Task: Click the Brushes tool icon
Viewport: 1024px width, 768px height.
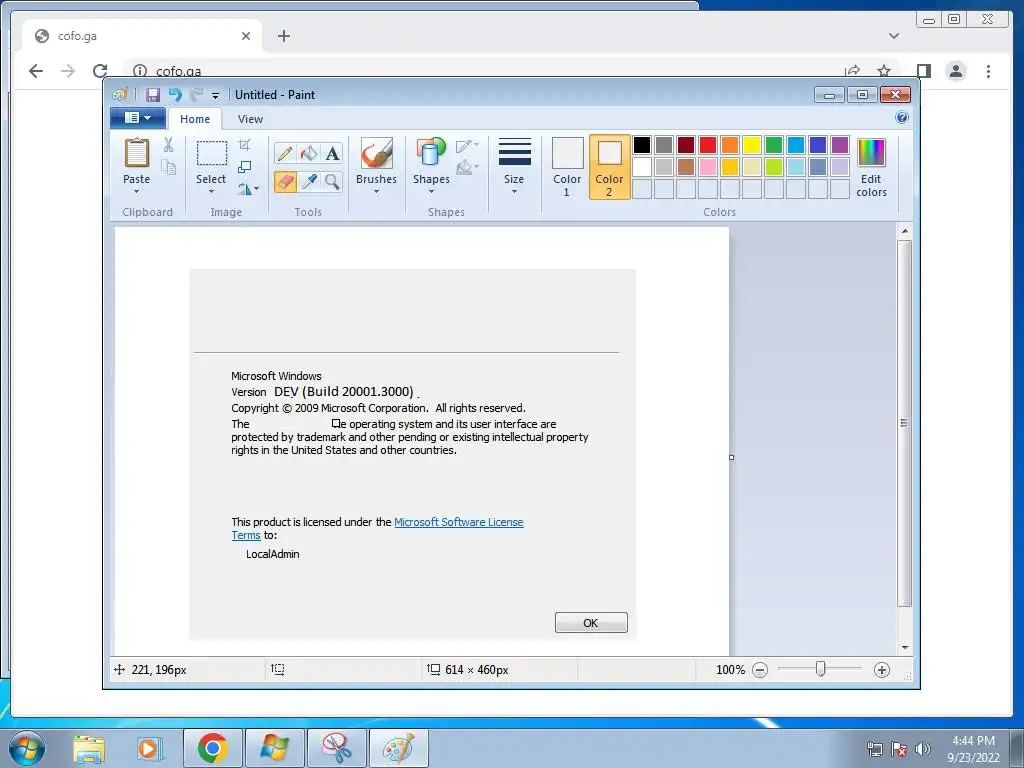Action: click(x=376, y=153)
